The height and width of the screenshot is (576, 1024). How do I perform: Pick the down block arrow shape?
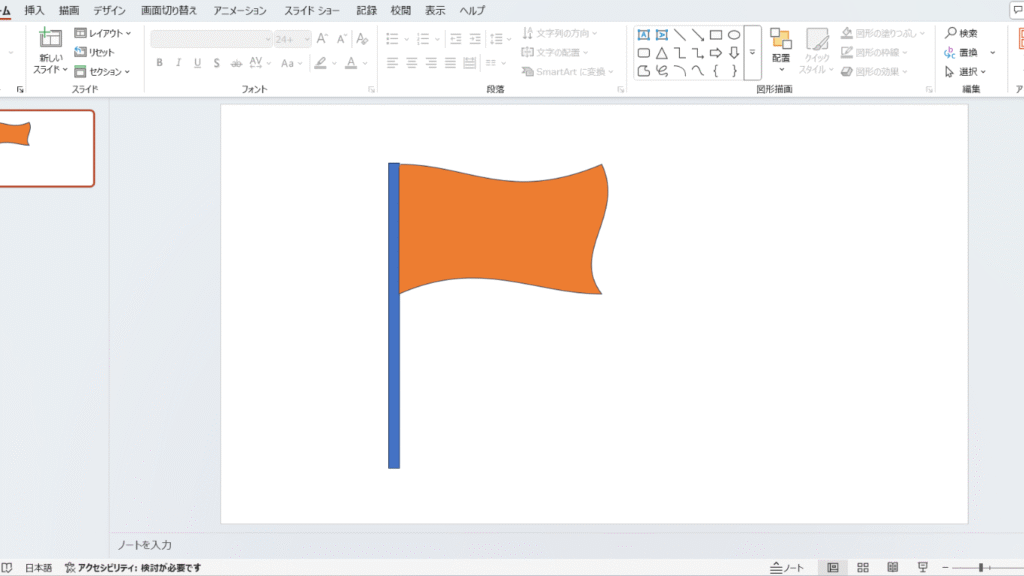734,53
